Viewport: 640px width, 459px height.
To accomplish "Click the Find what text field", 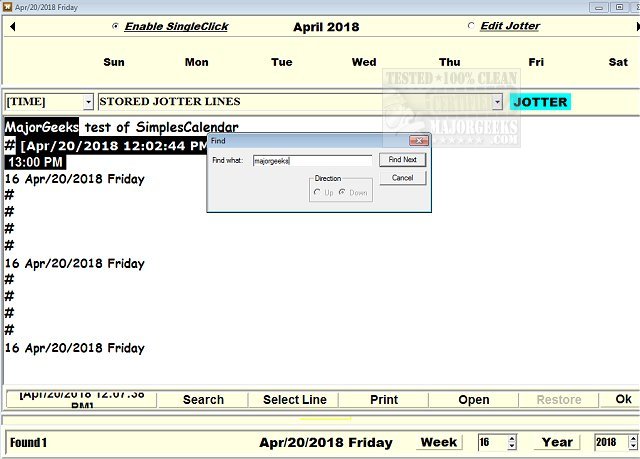I will pos(312,161).
